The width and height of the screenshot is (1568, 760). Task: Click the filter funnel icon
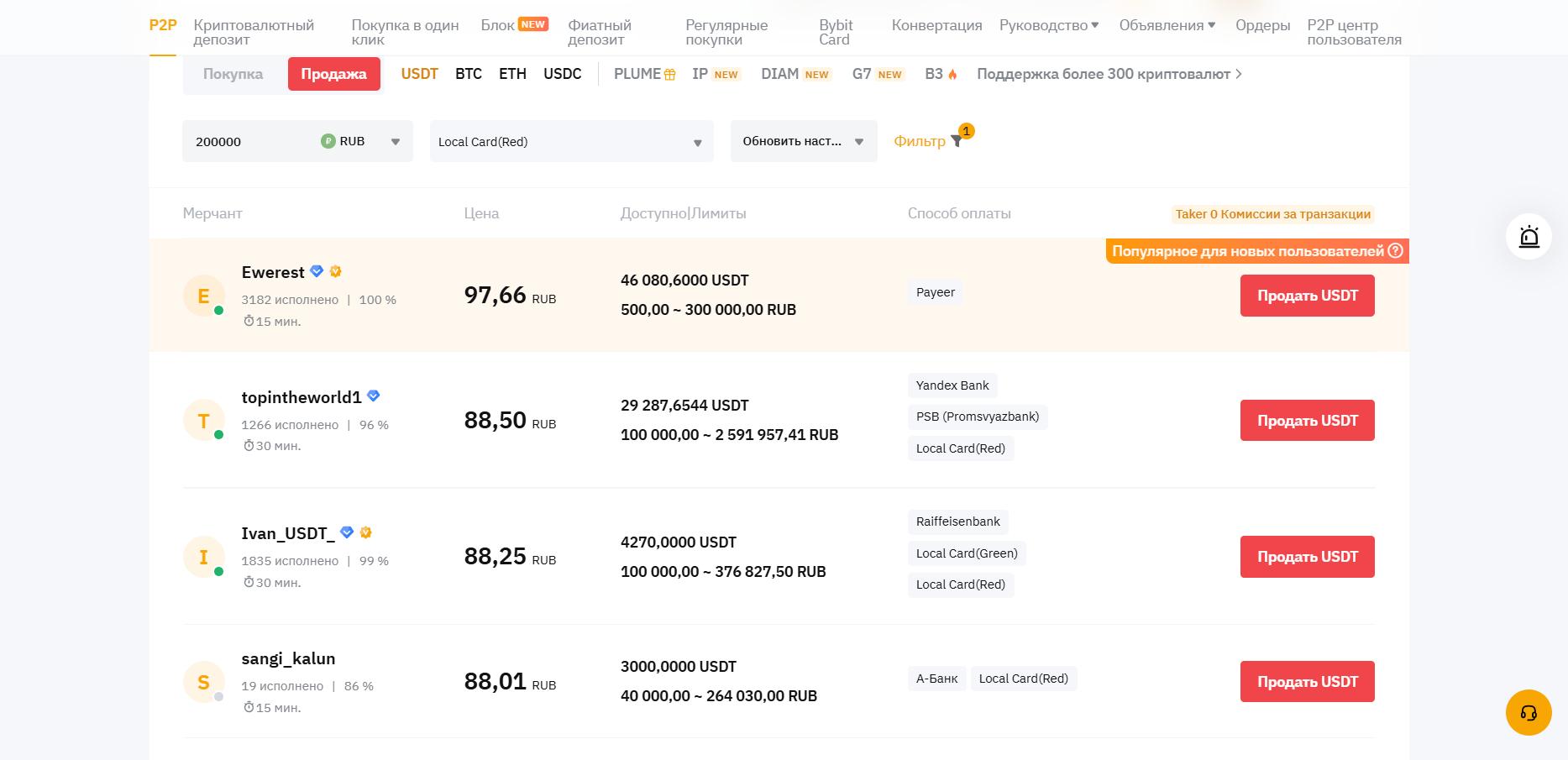[956, 141]
